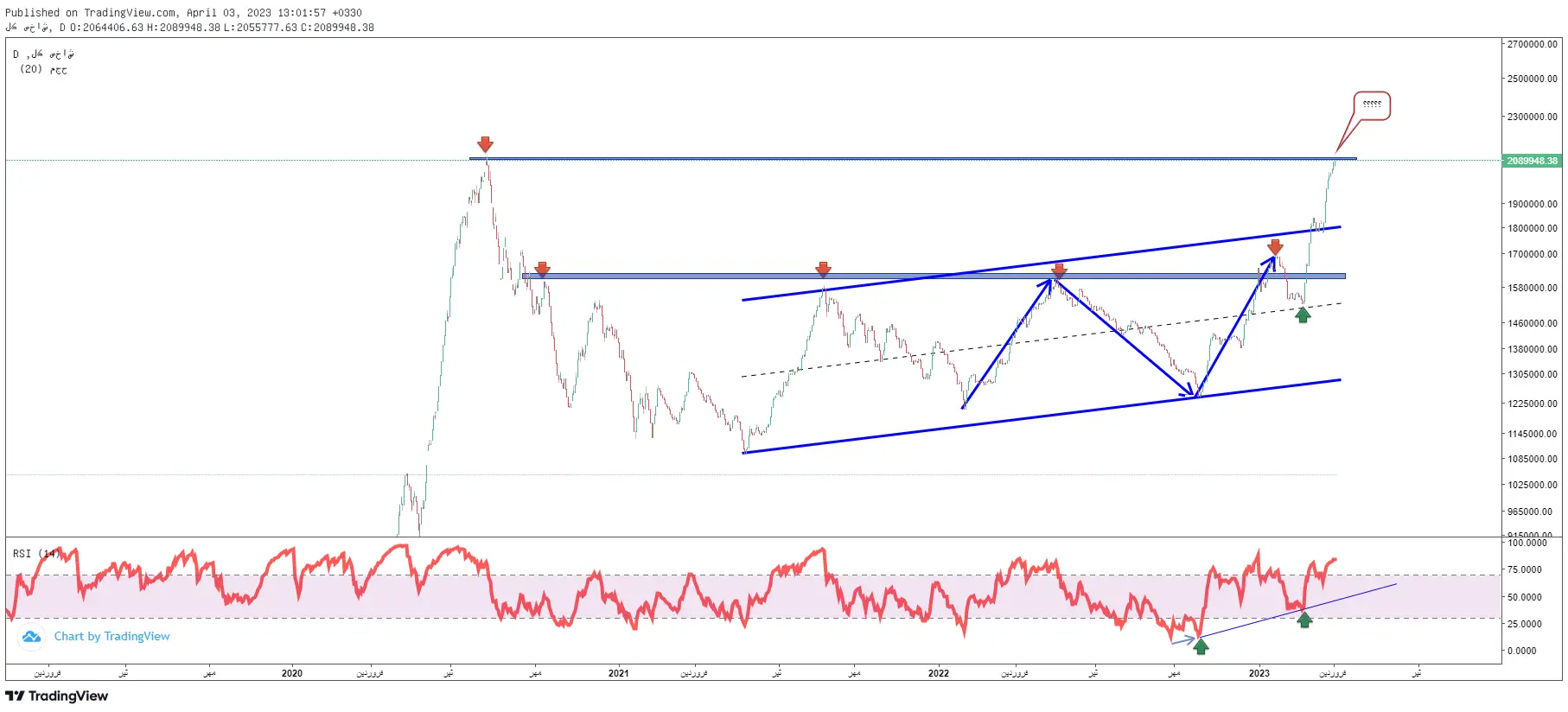The height and width of the screenshot is (712, 1568).
Task: Click the red question-mark callout bubble
Action: 1372,105
